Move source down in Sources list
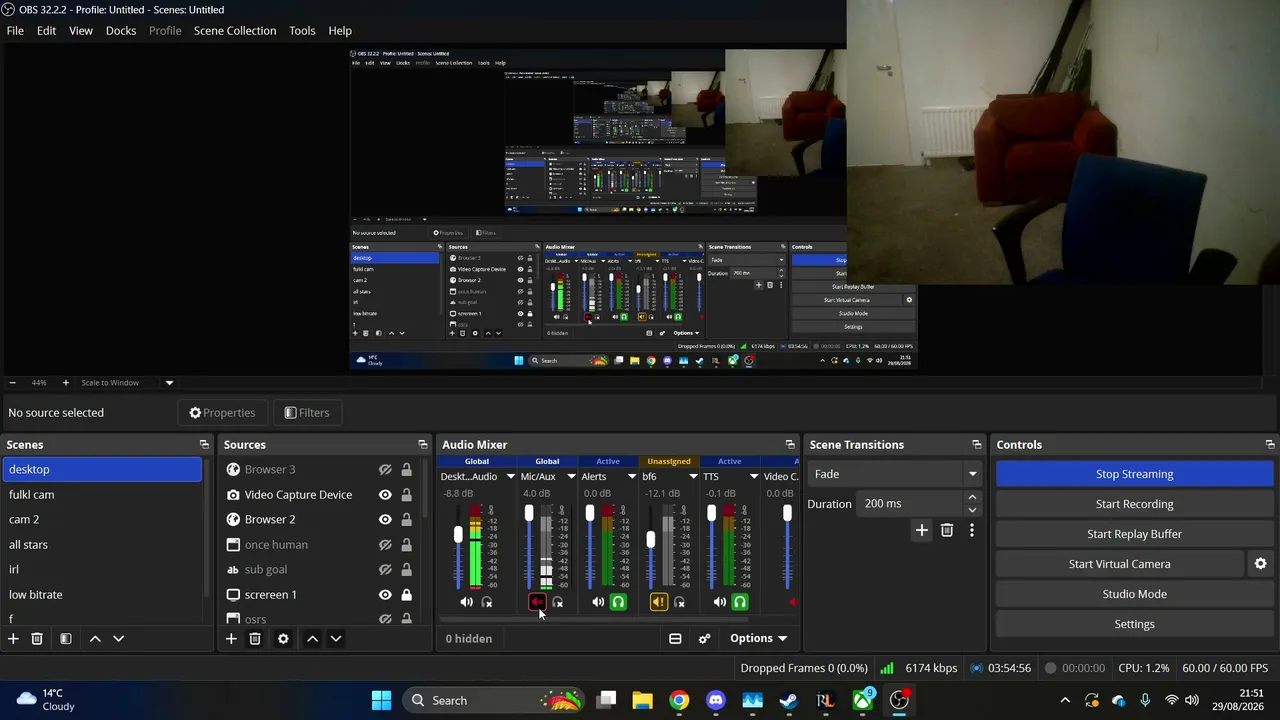Screen dimensions: 1280x720 pyautogui.click(x=336, y=638)
